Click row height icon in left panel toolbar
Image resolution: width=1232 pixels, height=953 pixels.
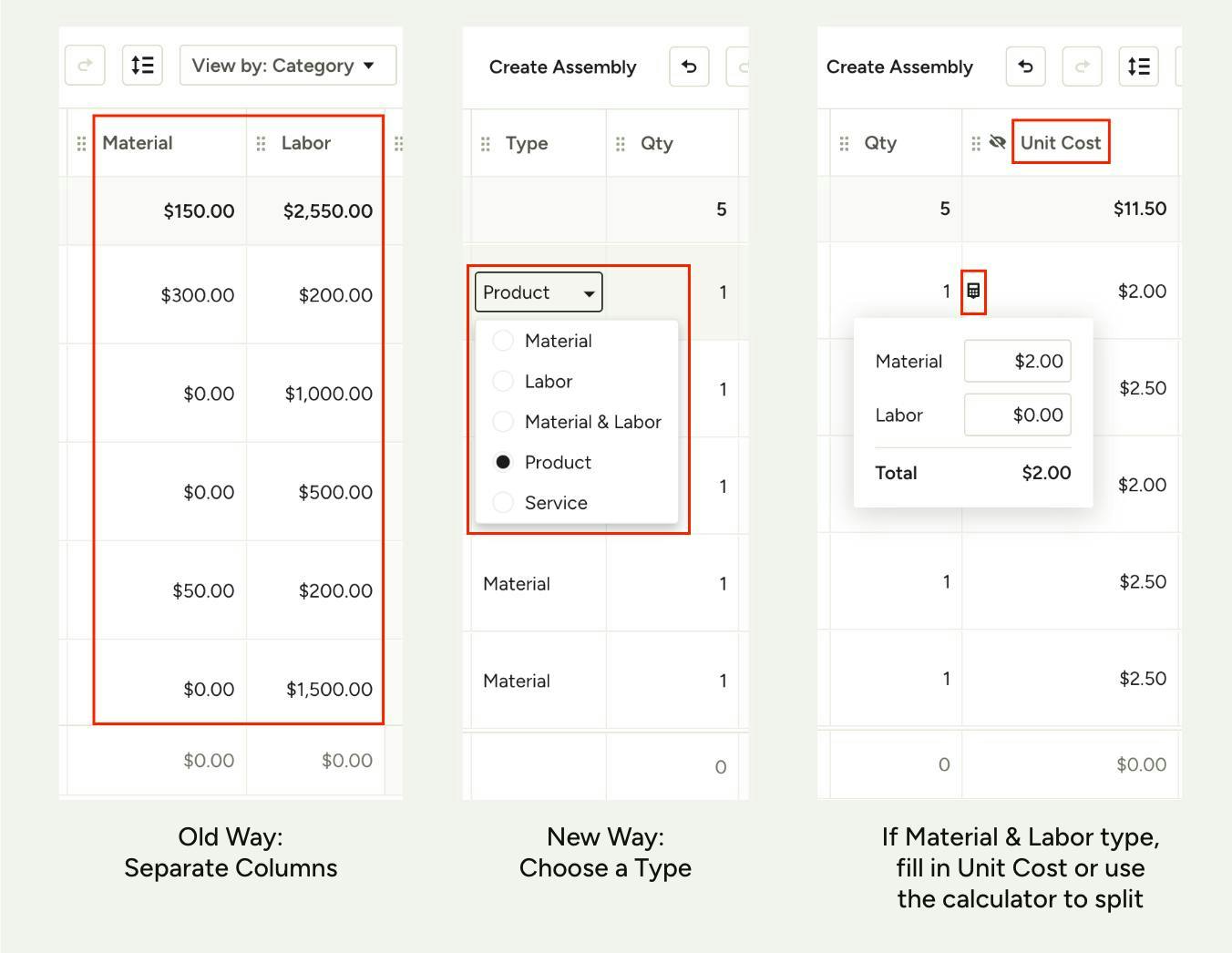[142, 66]
